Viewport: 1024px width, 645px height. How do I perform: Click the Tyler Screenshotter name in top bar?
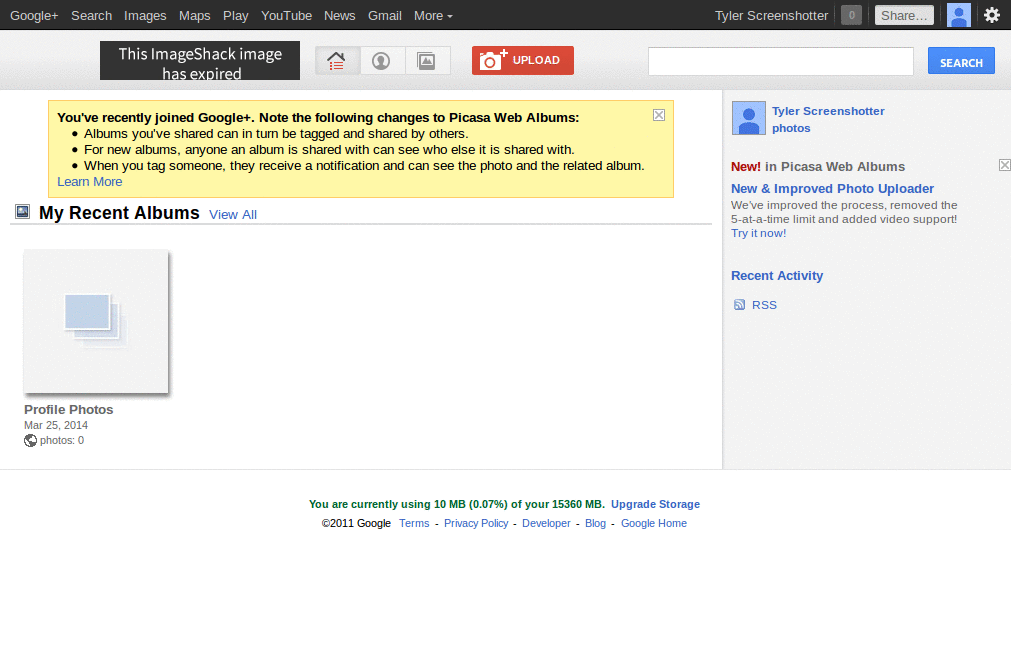(771, 16)
